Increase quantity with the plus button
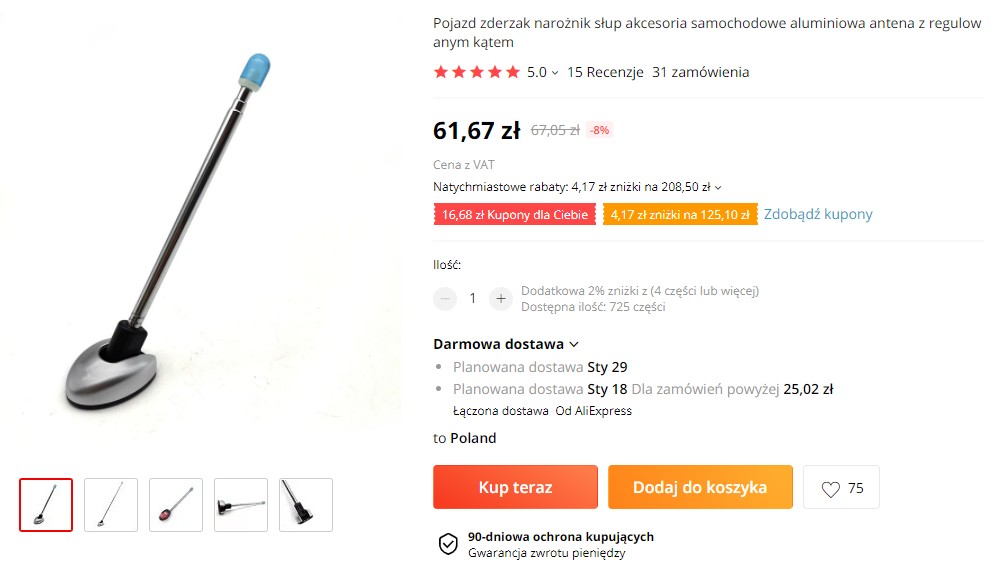 [501, 298]
